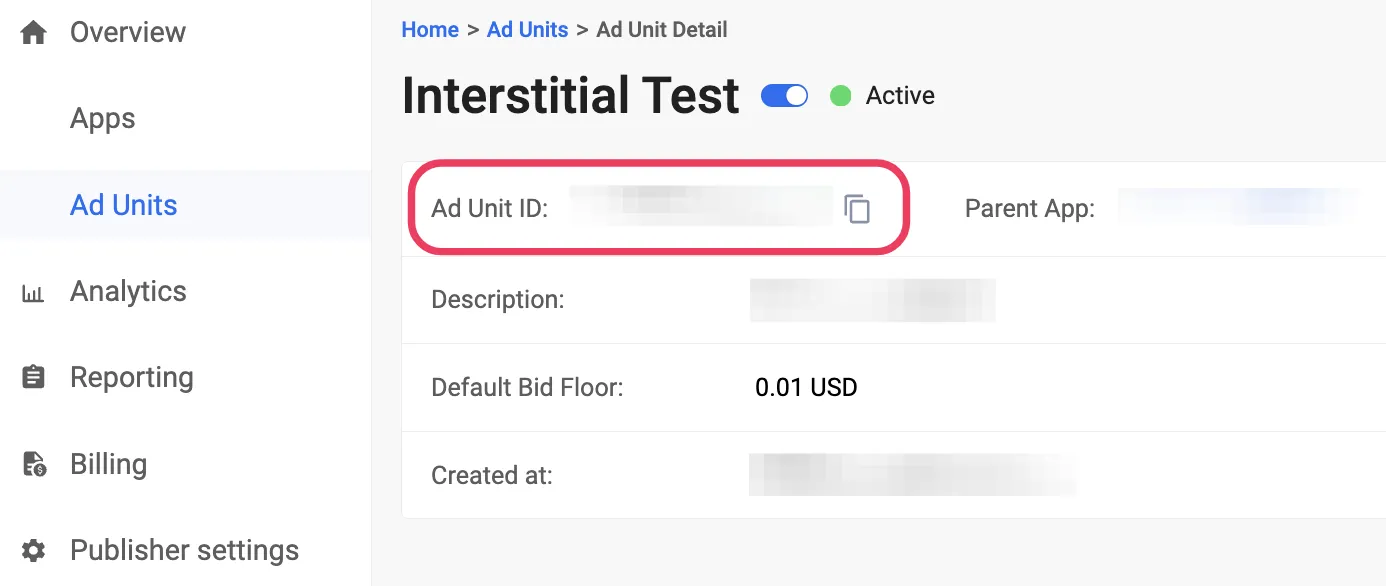The image size is (1386, 586).
Task: Open the Home breadcrumb link
Action: (430, 29)
